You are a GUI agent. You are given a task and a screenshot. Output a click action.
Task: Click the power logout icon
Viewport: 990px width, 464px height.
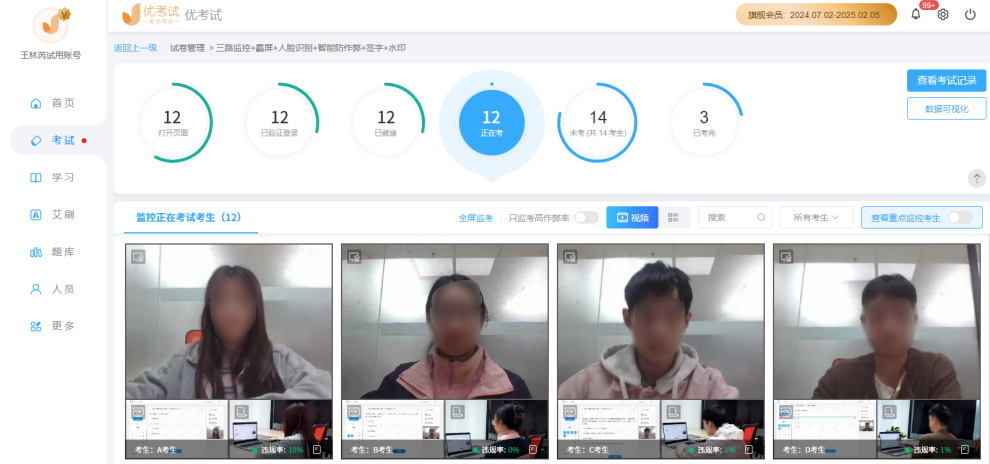click(970, 15)
